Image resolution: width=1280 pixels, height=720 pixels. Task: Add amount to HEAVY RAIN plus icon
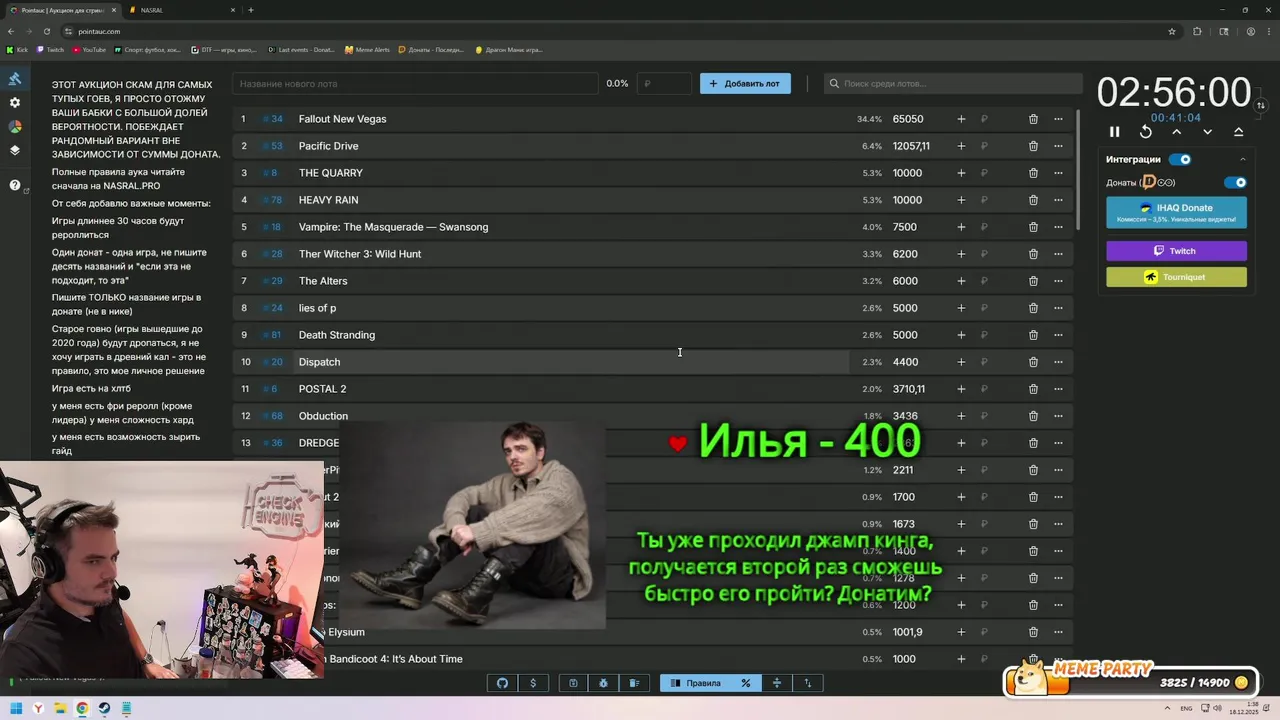pyautogui.click(x=961, y=200)
